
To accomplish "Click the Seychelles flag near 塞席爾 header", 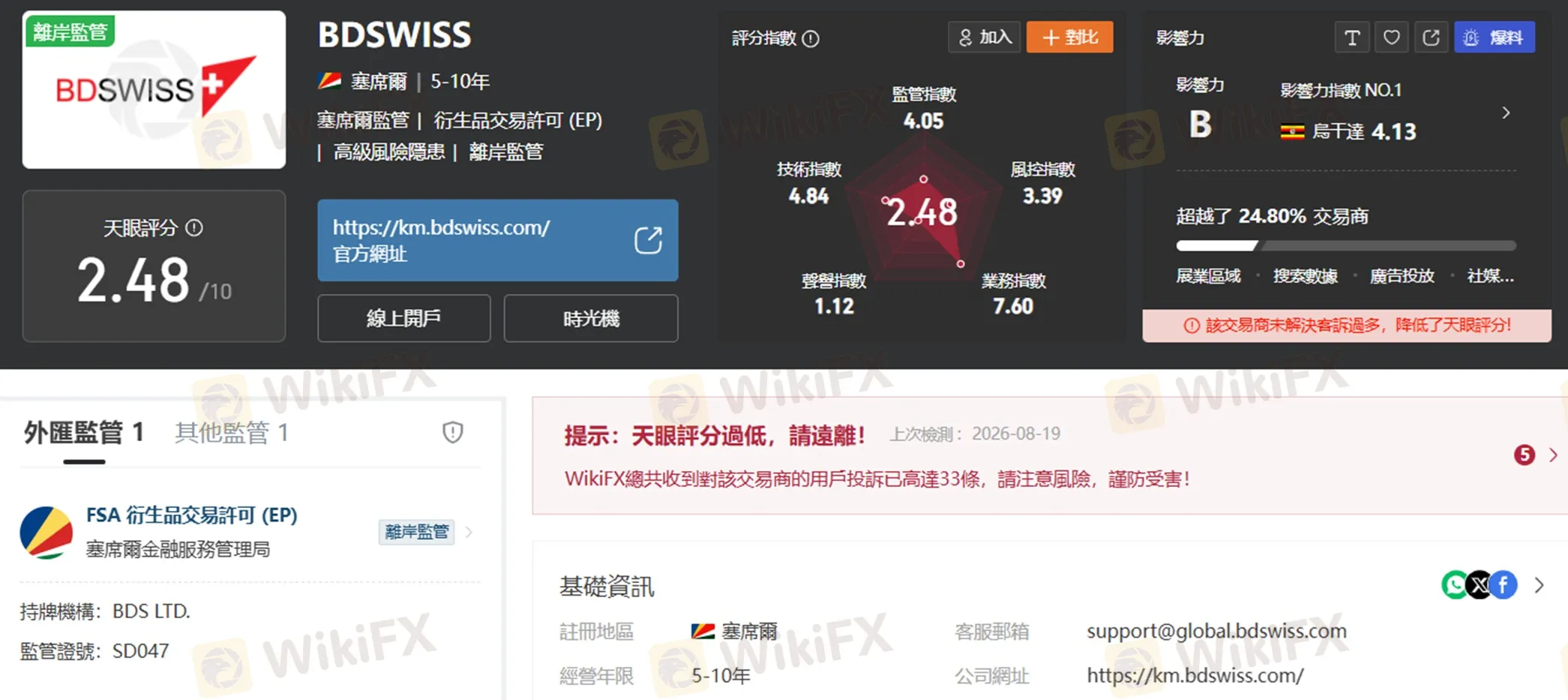I will click(330, 81).
